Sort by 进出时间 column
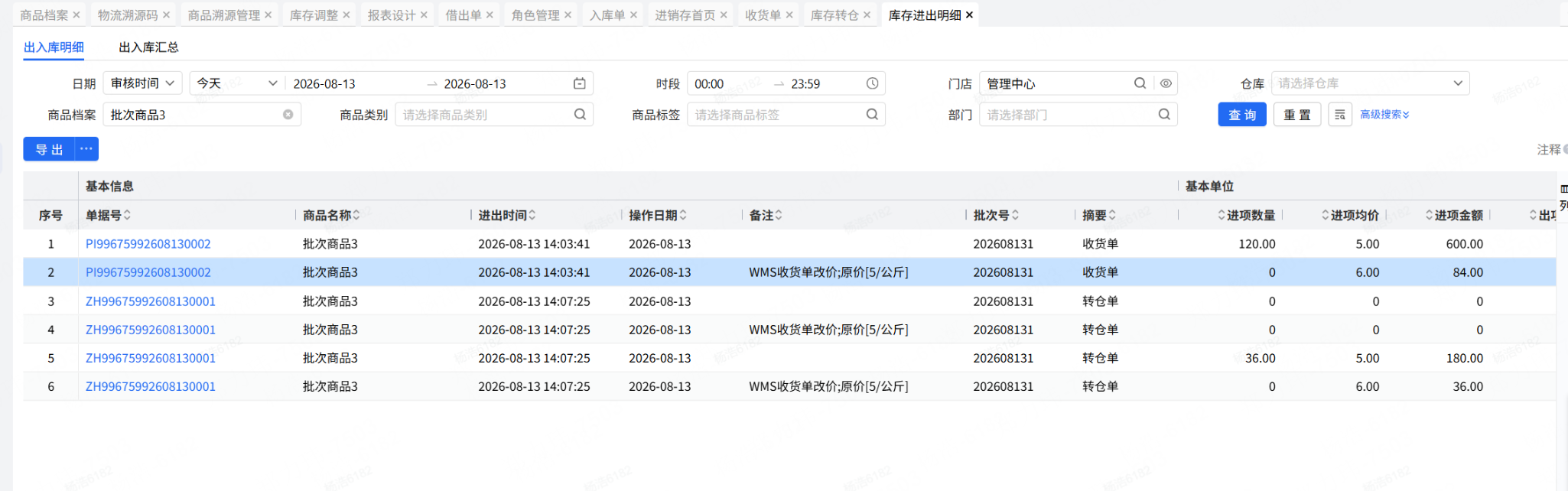The height and width of the screenshot is (491, 1568). [532, 216]
